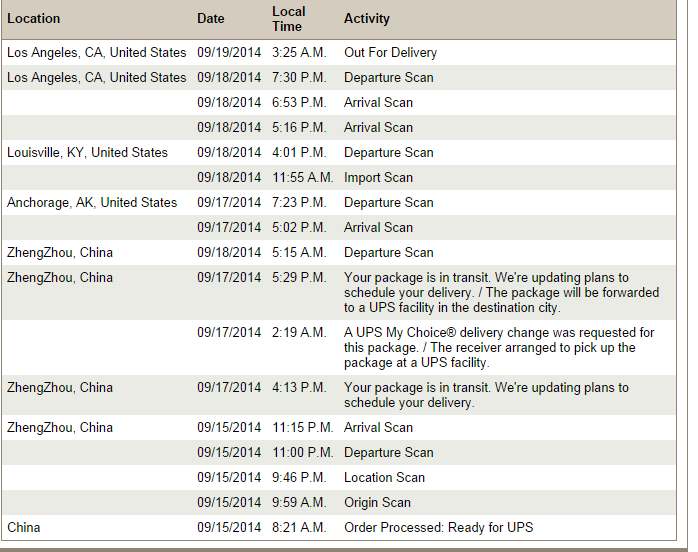Select the 8:21 A.M. time cell
The height and width of the screenshot is (552, 698).
pyautogui.click(x=299, y=528)
